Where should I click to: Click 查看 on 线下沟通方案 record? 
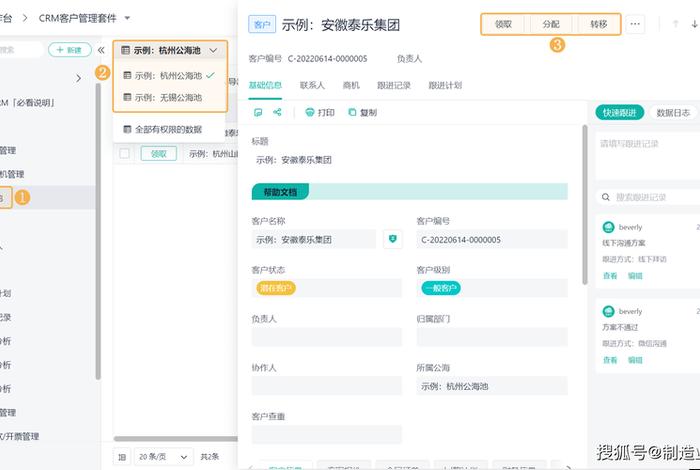[610, 276]
